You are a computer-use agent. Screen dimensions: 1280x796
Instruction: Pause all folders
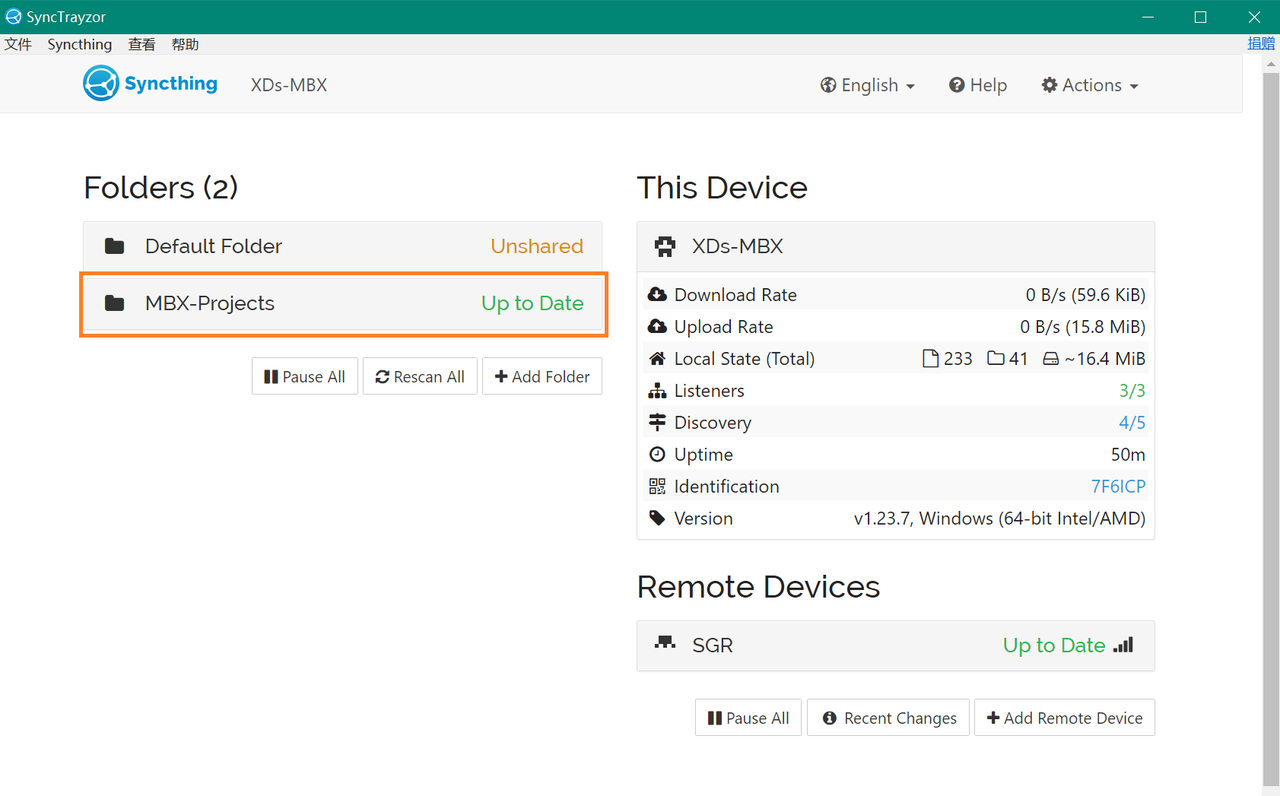pyautogui.click(x=305, y=377)
